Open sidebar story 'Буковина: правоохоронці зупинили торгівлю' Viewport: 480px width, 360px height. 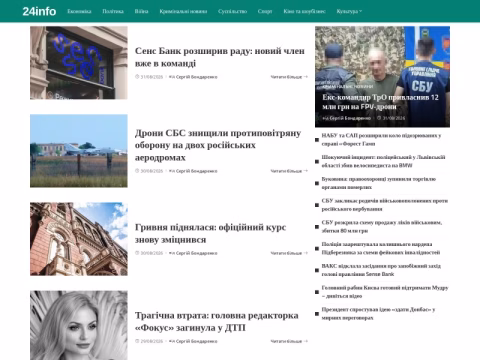379,183
